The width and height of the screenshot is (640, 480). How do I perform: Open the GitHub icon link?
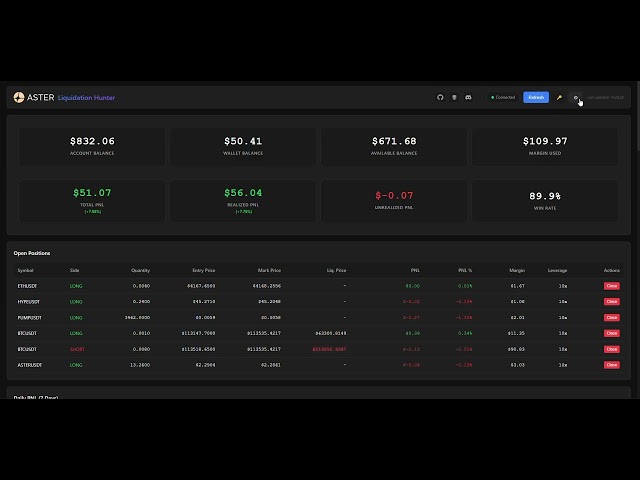point(440,98)
